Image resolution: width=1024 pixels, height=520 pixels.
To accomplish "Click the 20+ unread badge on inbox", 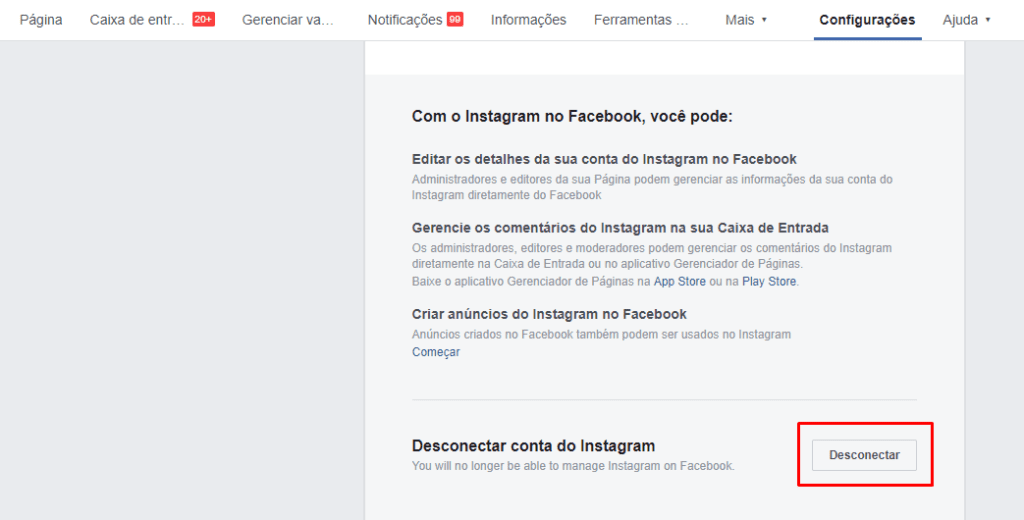I will tap(203, 20).
